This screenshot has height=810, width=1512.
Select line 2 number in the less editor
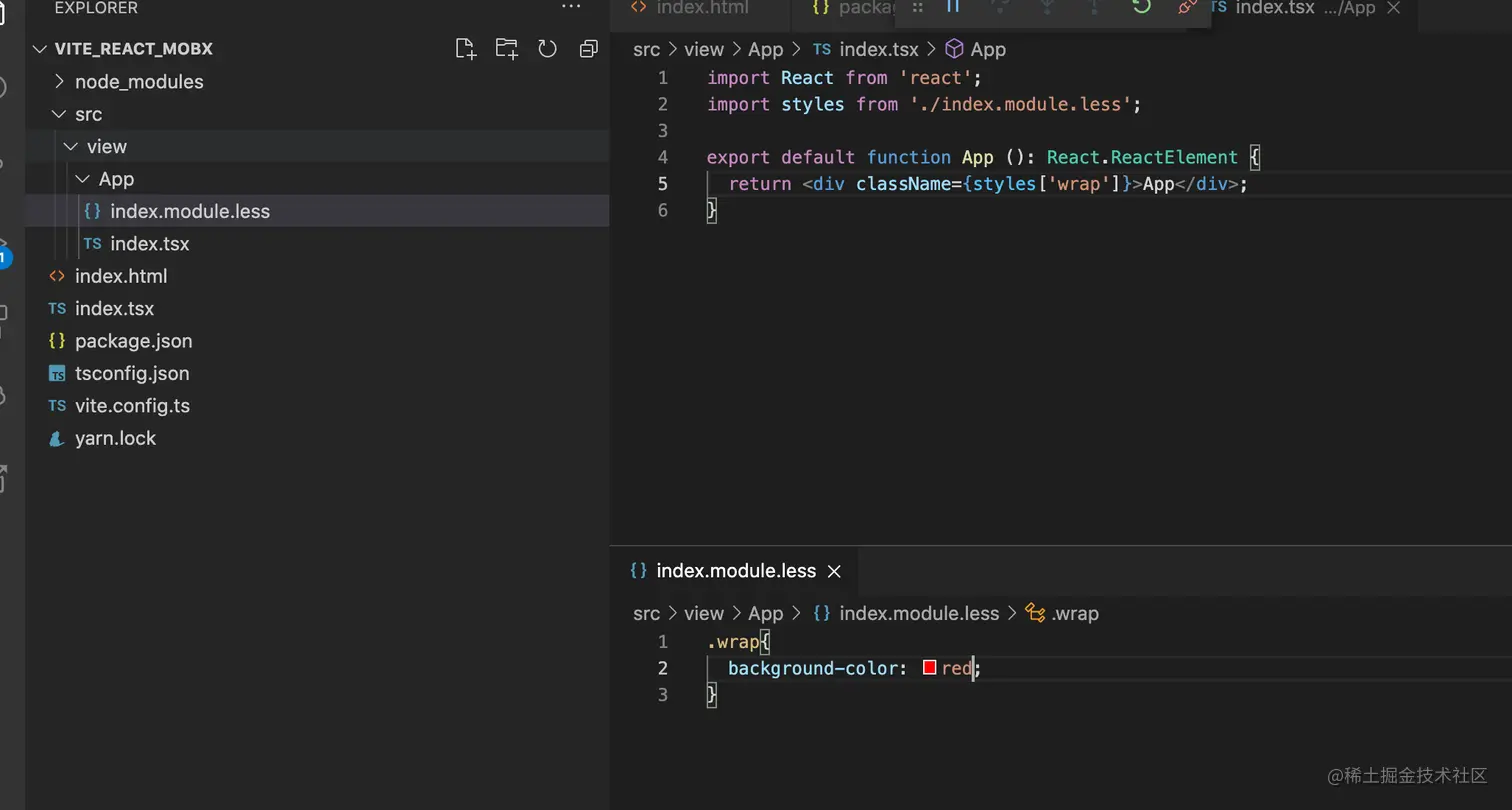click(662, 668)
